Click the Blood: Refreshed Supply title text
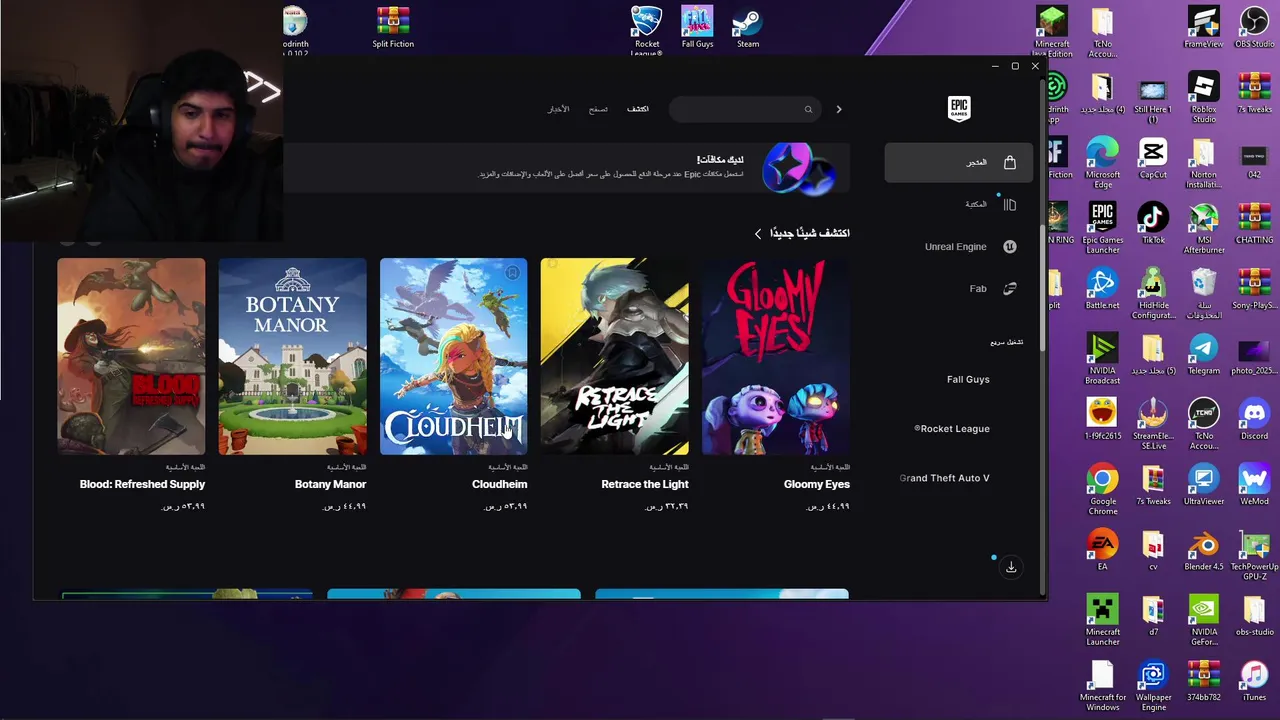 [143, 484]
